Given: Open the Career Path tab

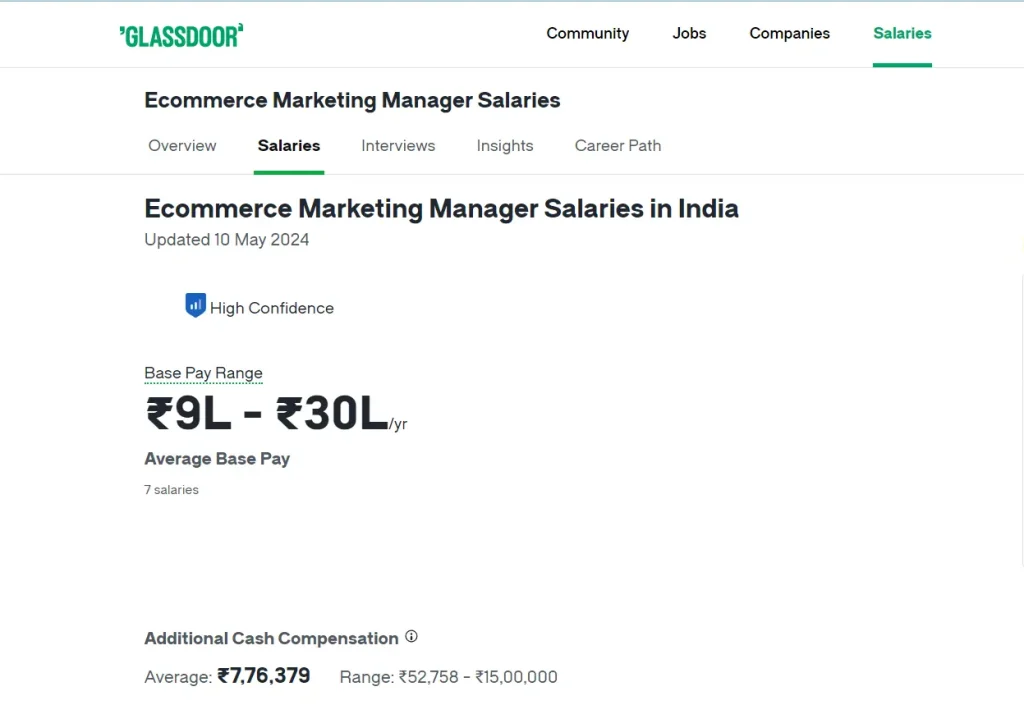Looking at the screenshot, I should (617, 146).
